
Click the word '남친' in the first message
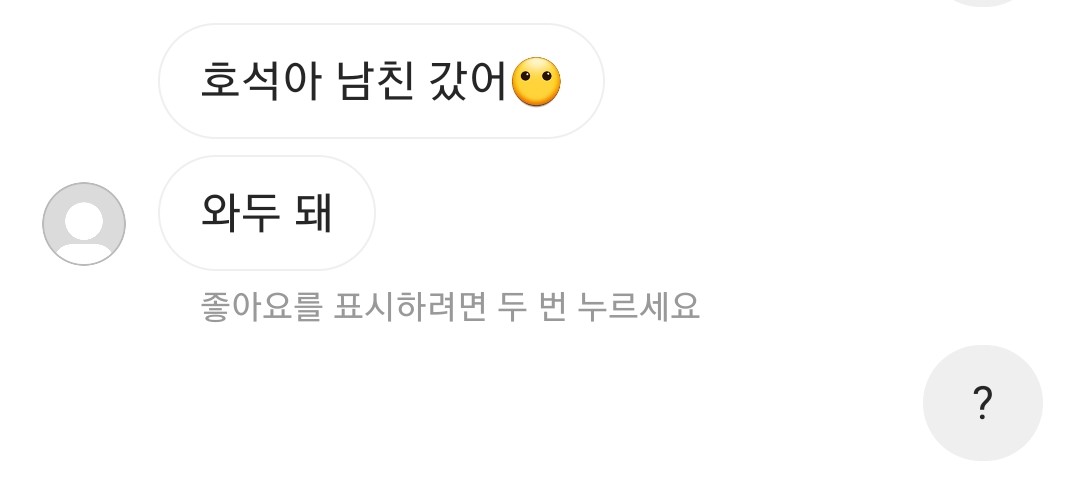click(375, 81)
